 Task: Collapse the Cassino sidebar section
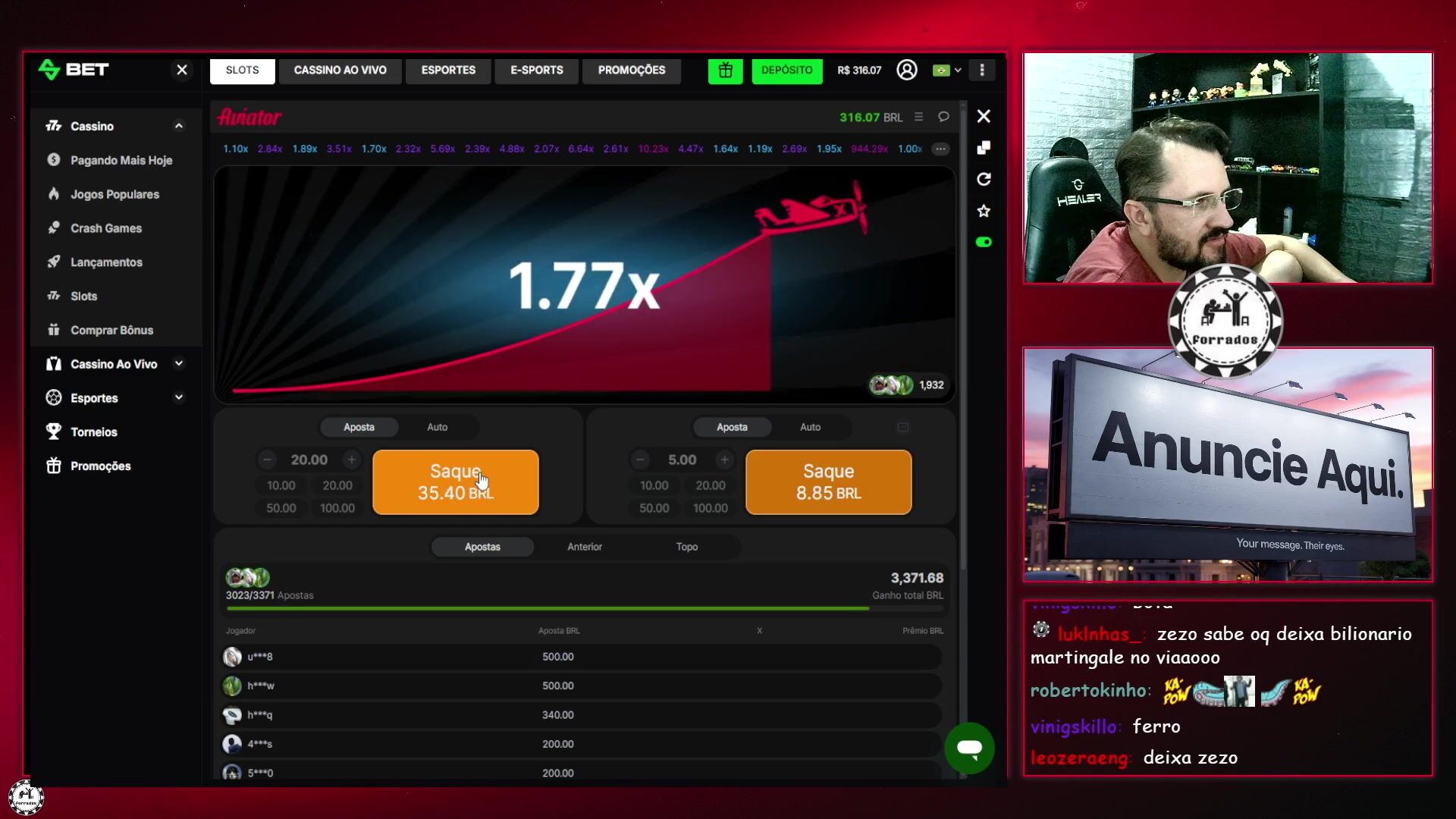[x=179, y=126]
